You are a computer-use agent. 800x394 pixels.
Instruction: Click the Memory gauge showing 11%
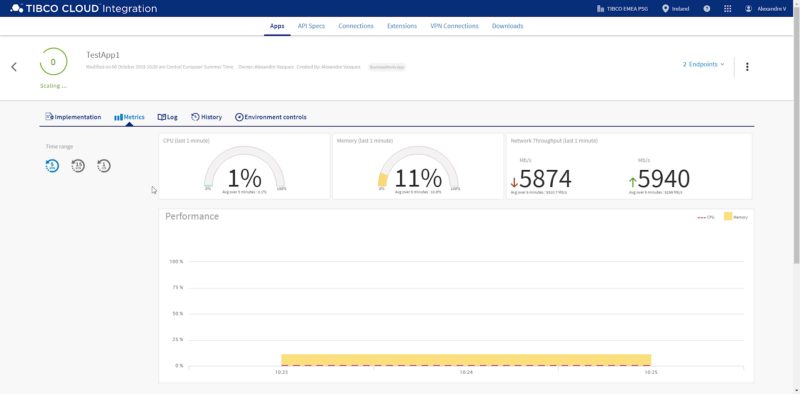click(x=418, y=170)
